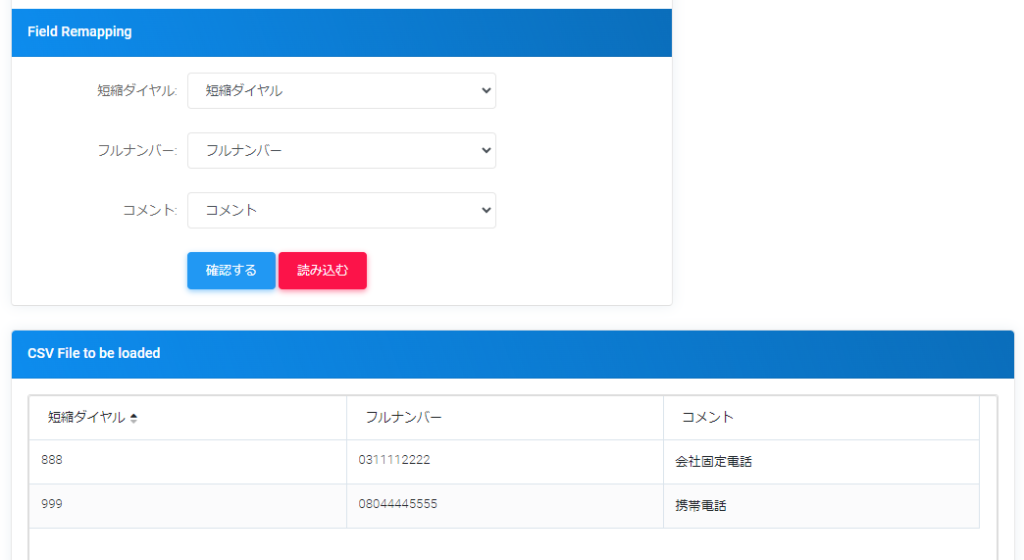The height and width of the screenshot is (560, 1024).
Task: Sort table by フルナンバー column header
Action: point(403,418)
